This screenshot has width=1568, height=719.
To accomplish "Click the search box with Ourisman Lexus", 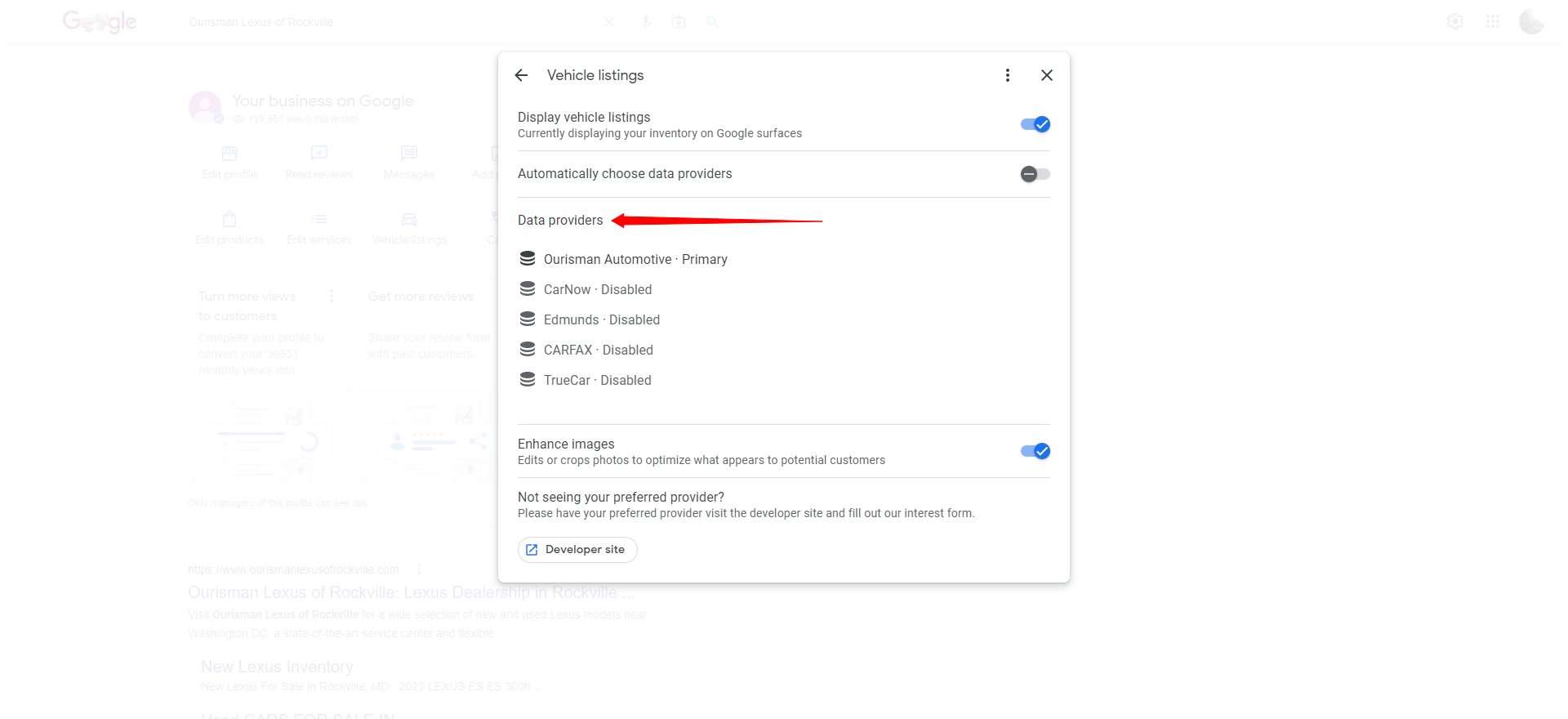I will [392, 22].
